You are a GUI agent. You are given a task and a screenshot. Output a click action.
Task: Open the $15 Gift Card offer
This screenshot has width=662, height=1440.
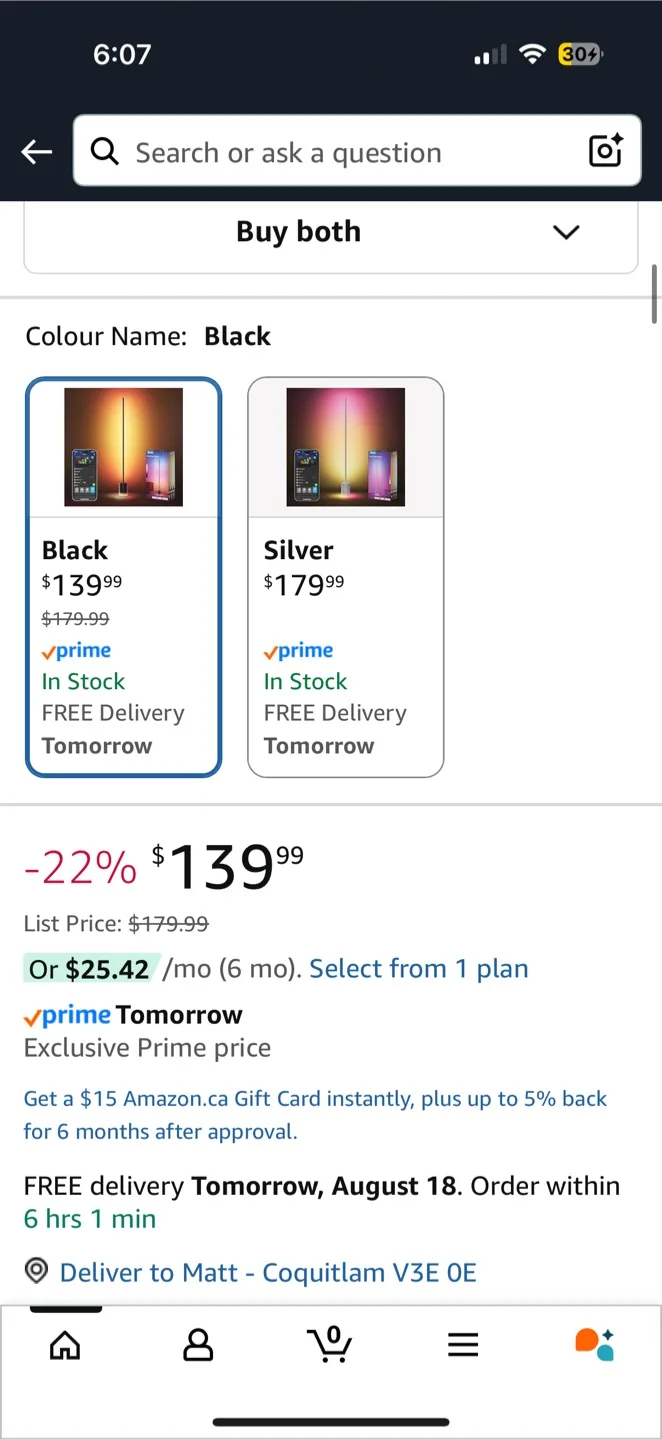315,1114
